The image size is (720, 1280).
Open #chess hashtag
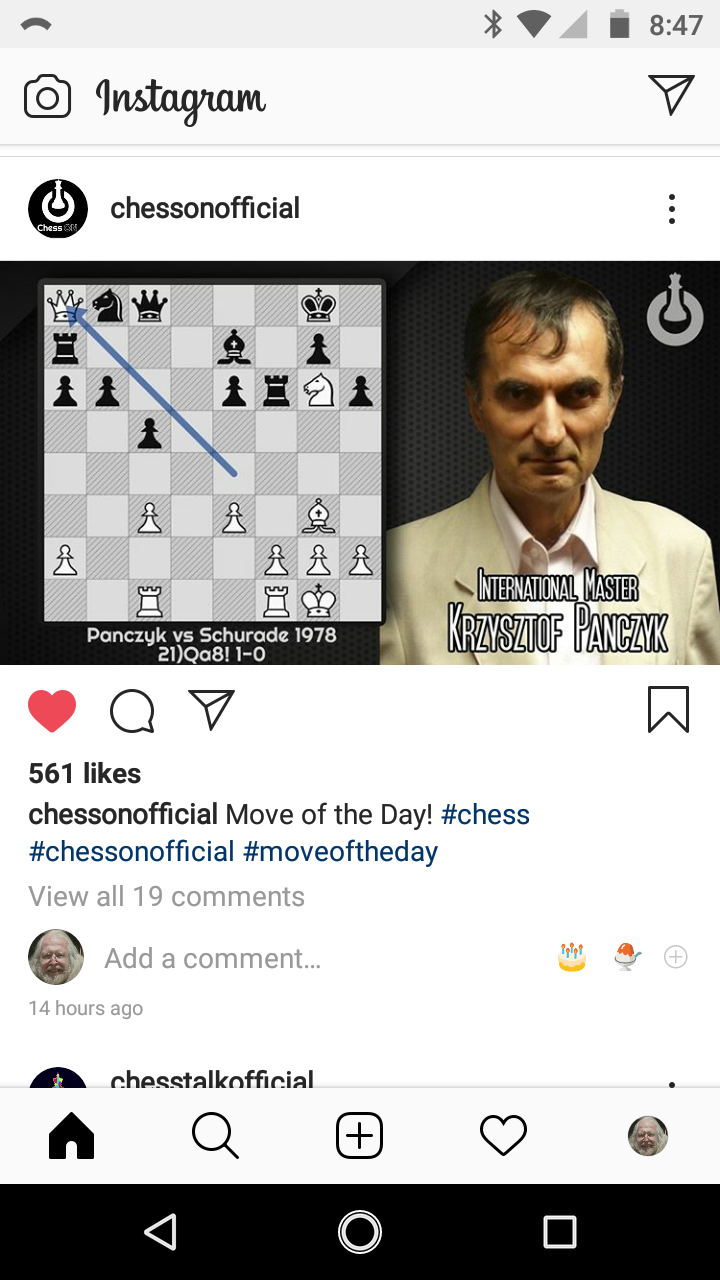tap(485, 814)
